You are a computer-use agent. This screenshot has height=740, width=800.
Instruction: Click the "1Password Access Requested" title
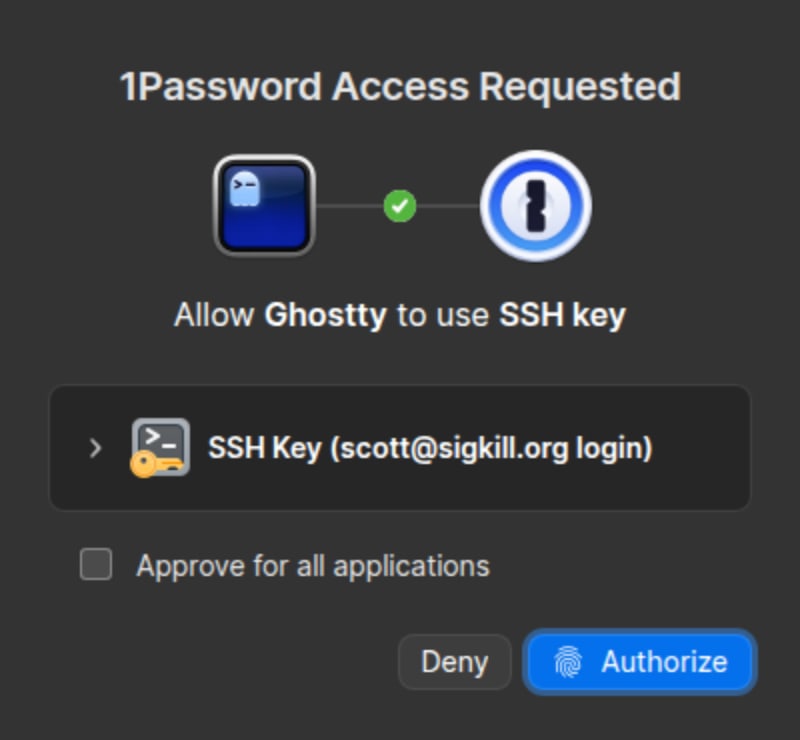tap(400, 87)
